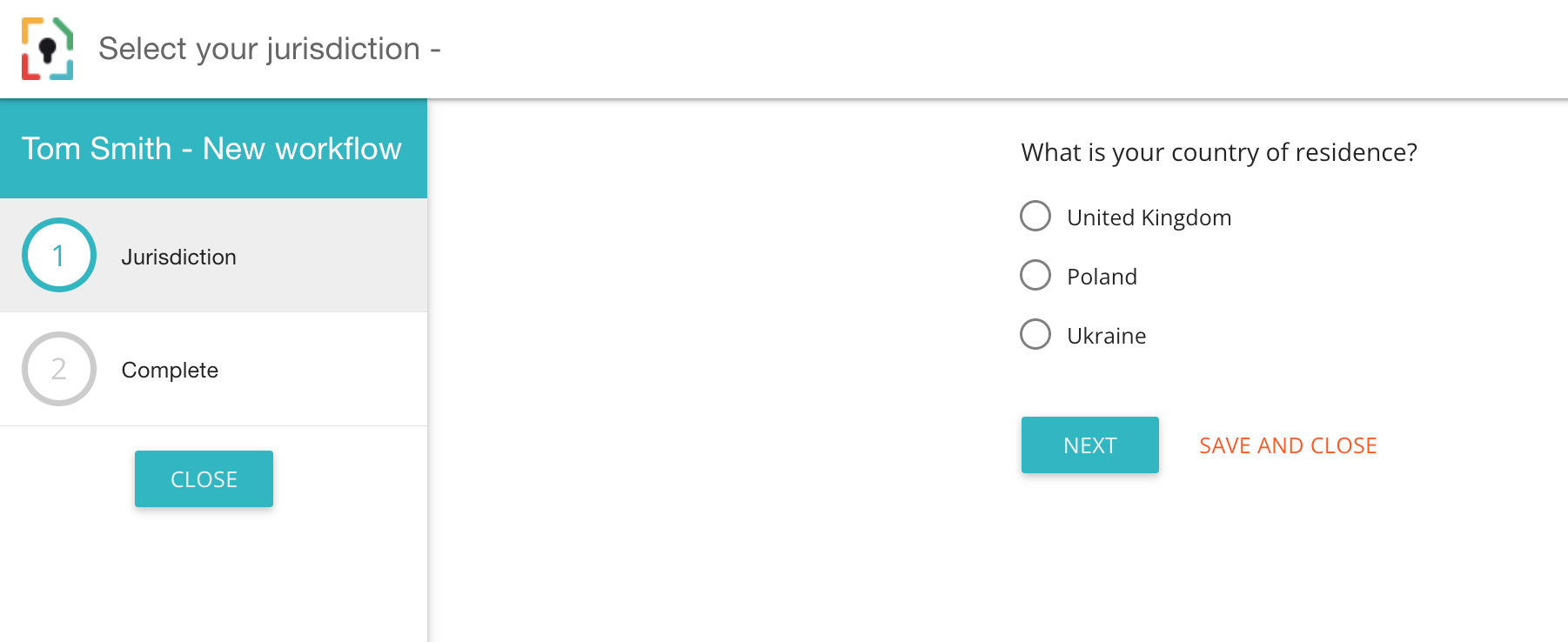The image size is (1568, 642).
Task: Click the country of residence question text
Action: [1218, 152]
